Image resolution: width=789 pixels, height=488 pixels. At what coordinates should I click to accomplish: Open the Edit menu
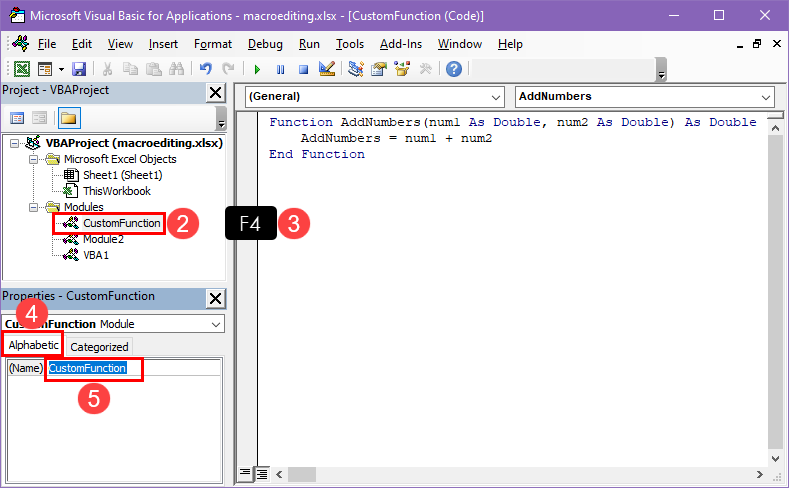point(82,44)
